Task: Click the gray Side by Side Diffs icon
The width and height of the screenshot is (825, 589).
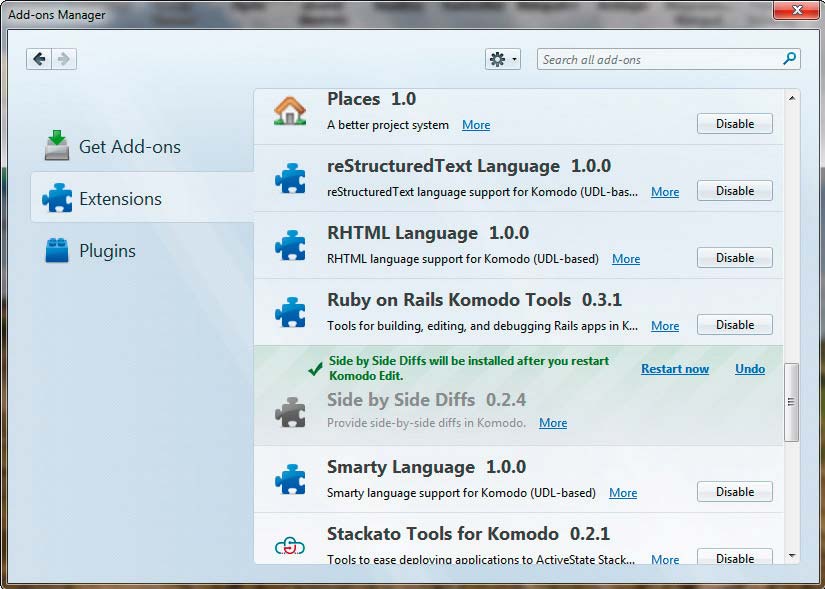Action: pyautogui.click(x=290, y=412)
